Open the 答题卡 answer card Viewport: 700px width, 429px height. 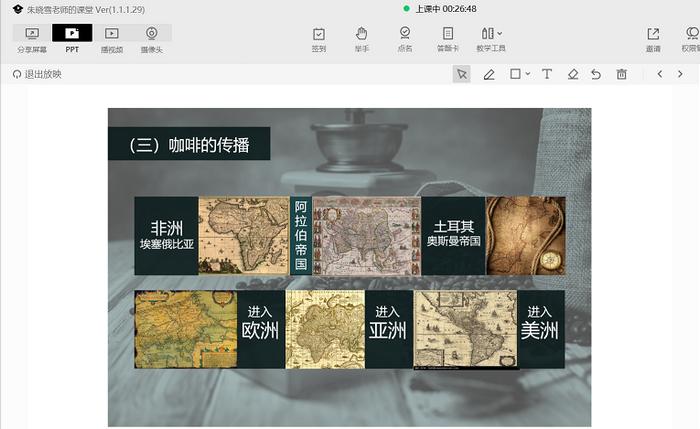(448, 39)
